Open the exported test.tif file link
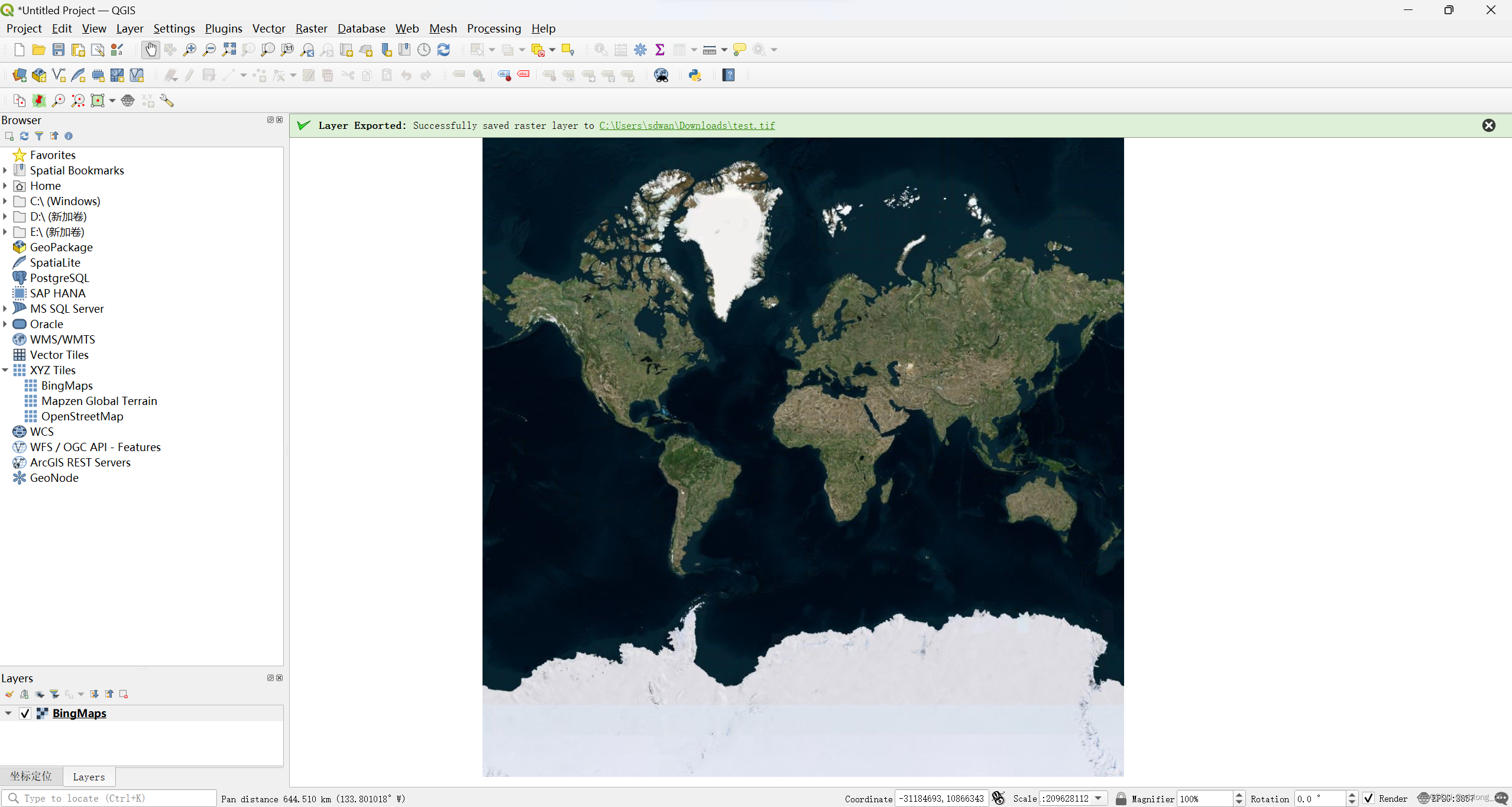 [x=687, y=125]
